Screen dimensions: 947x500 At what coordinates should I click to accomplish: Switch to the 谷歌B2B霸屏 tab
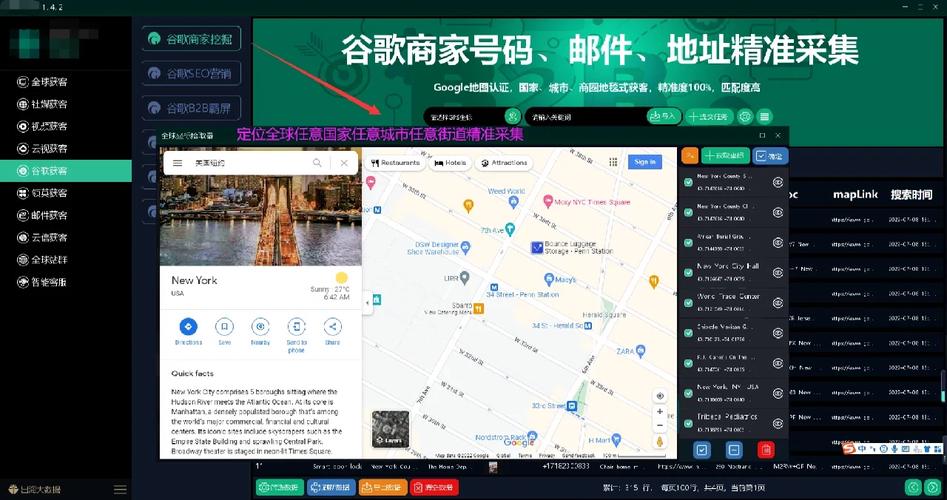pos(191,108)
